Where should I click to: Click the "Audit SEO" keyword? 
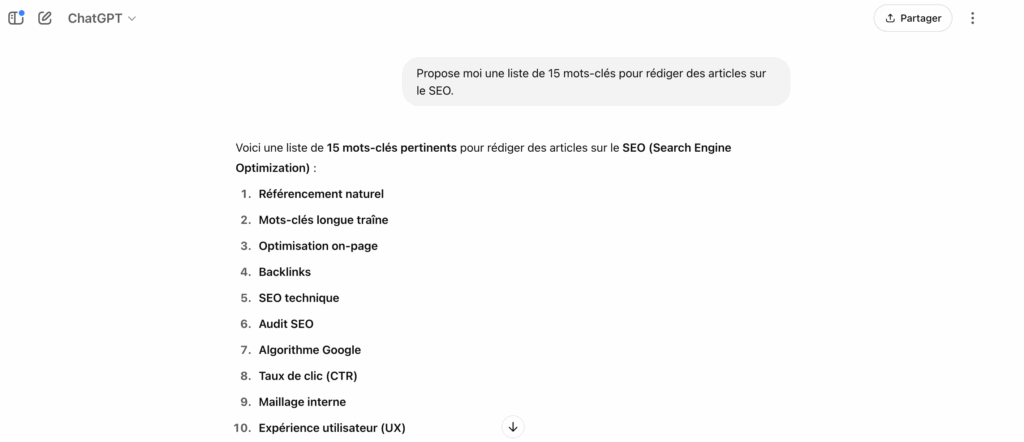tap(286, 324)
